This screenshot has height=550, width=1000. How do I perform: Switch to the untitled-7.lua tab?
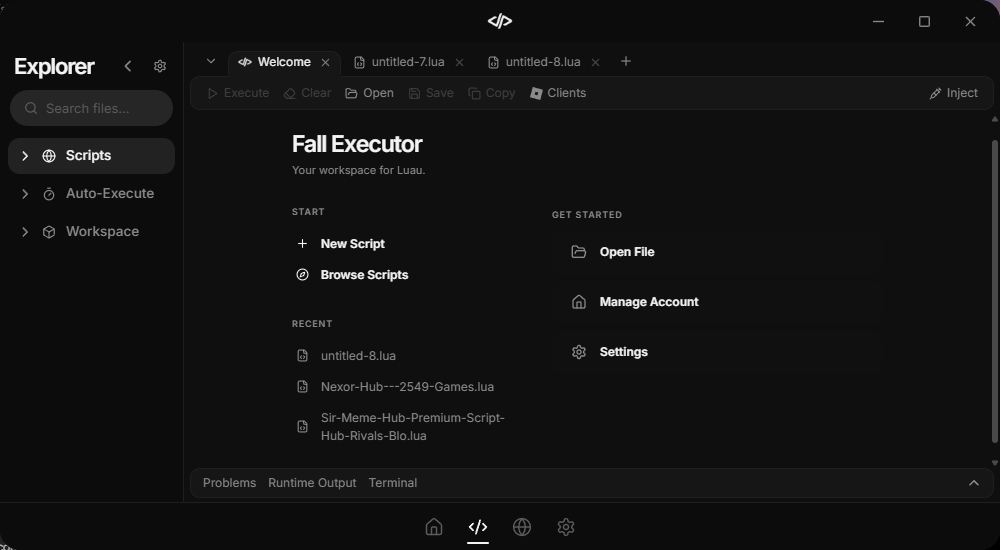[x=408, y=62]
